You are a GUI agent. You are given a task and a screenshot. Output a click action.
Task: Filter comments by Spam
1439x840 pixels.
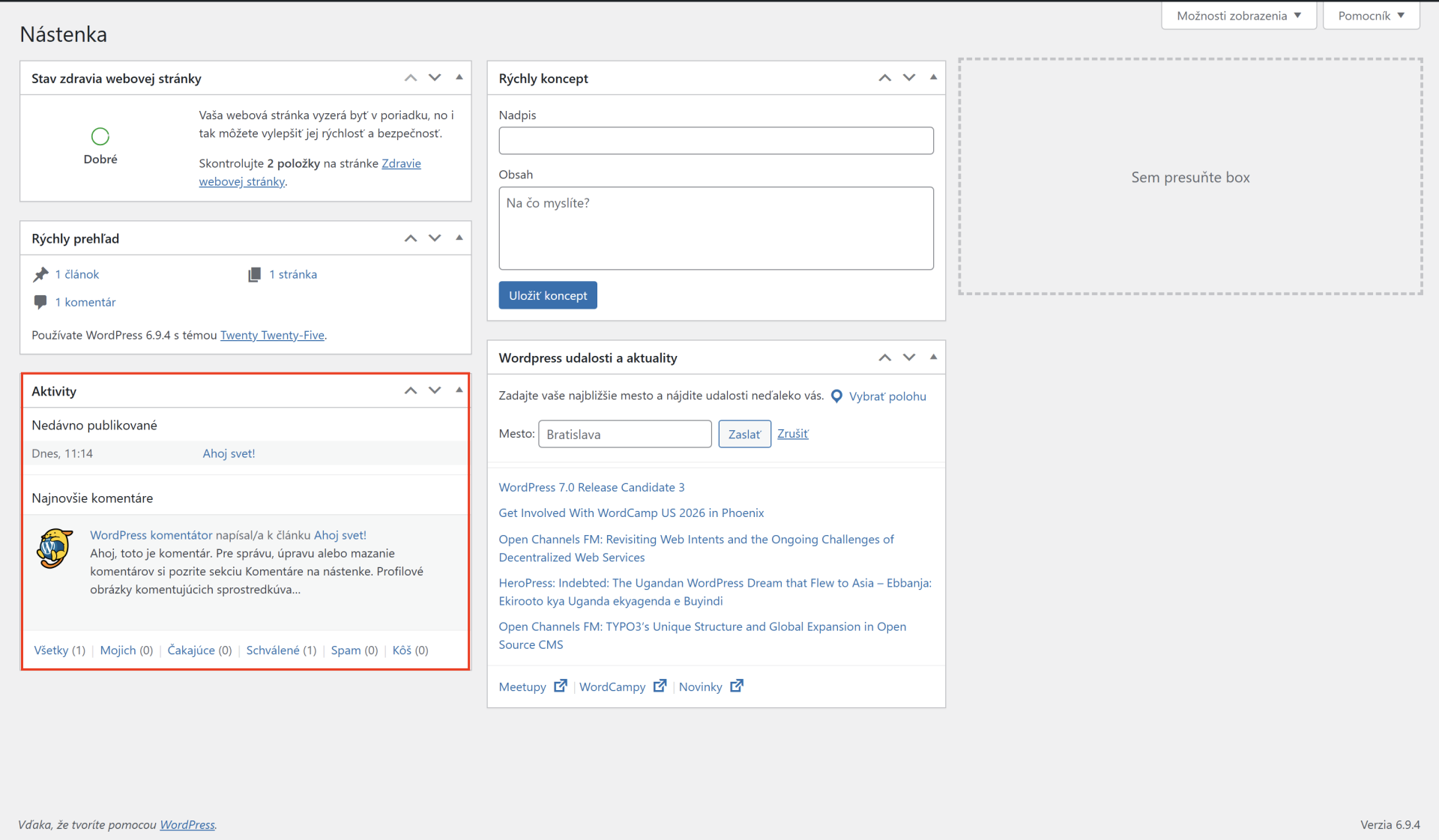pos(346,650)
